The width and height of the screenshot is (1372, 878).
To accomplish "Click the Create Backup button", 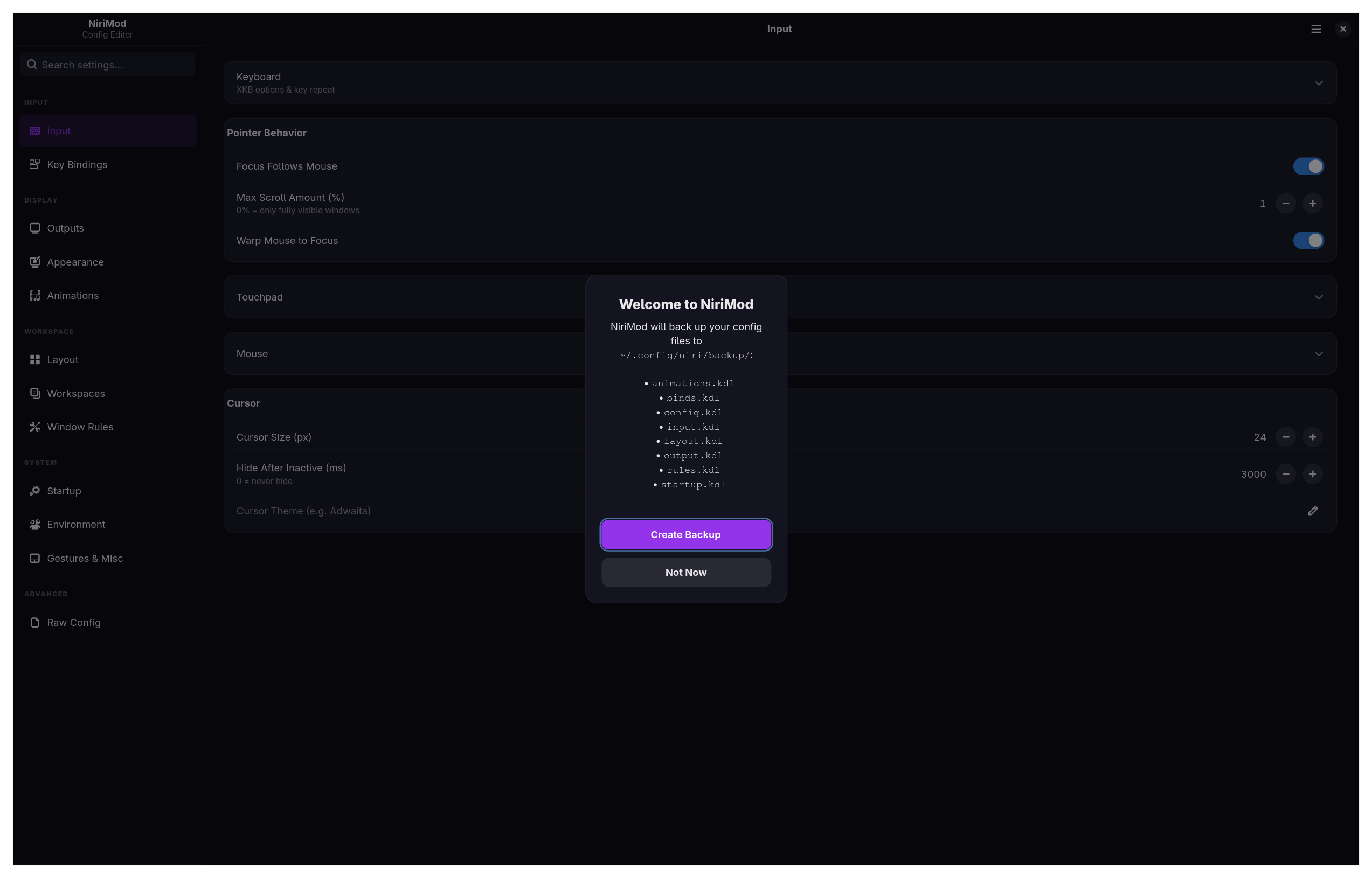I will pyautogui.click(x=685, y=534).
